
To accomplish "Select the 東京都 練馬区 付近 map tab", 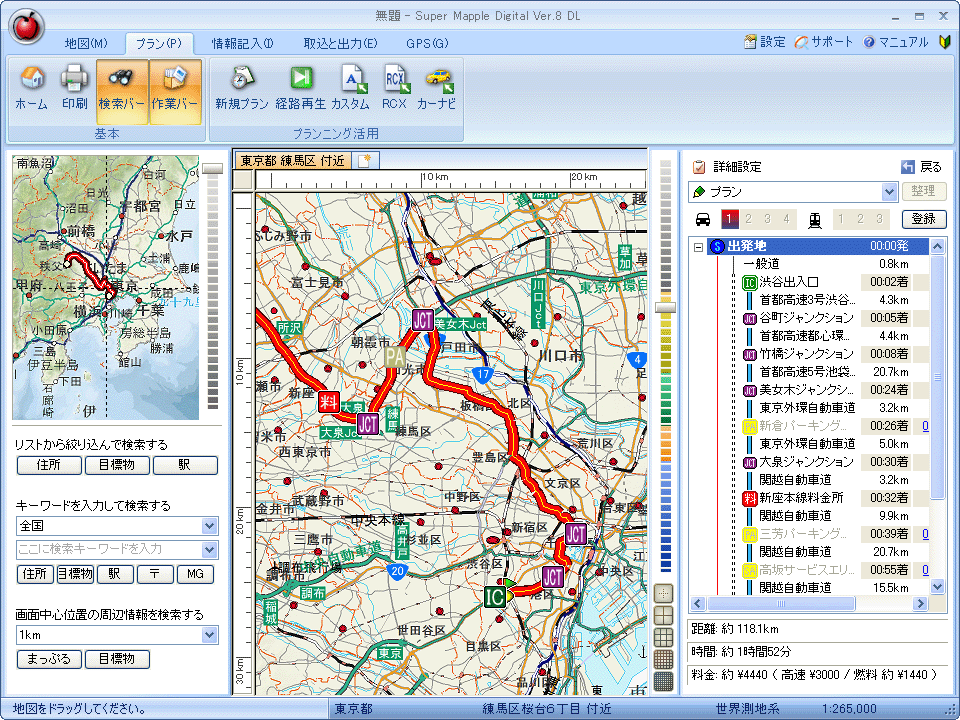I will (293, 160).
